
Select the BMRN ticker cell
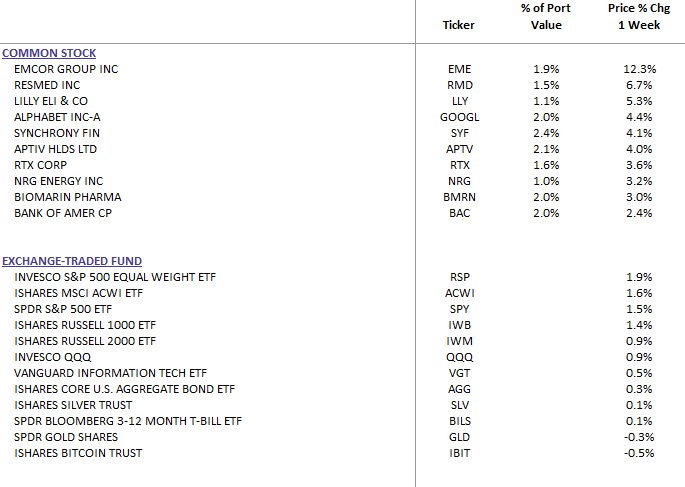coord(460,197)
